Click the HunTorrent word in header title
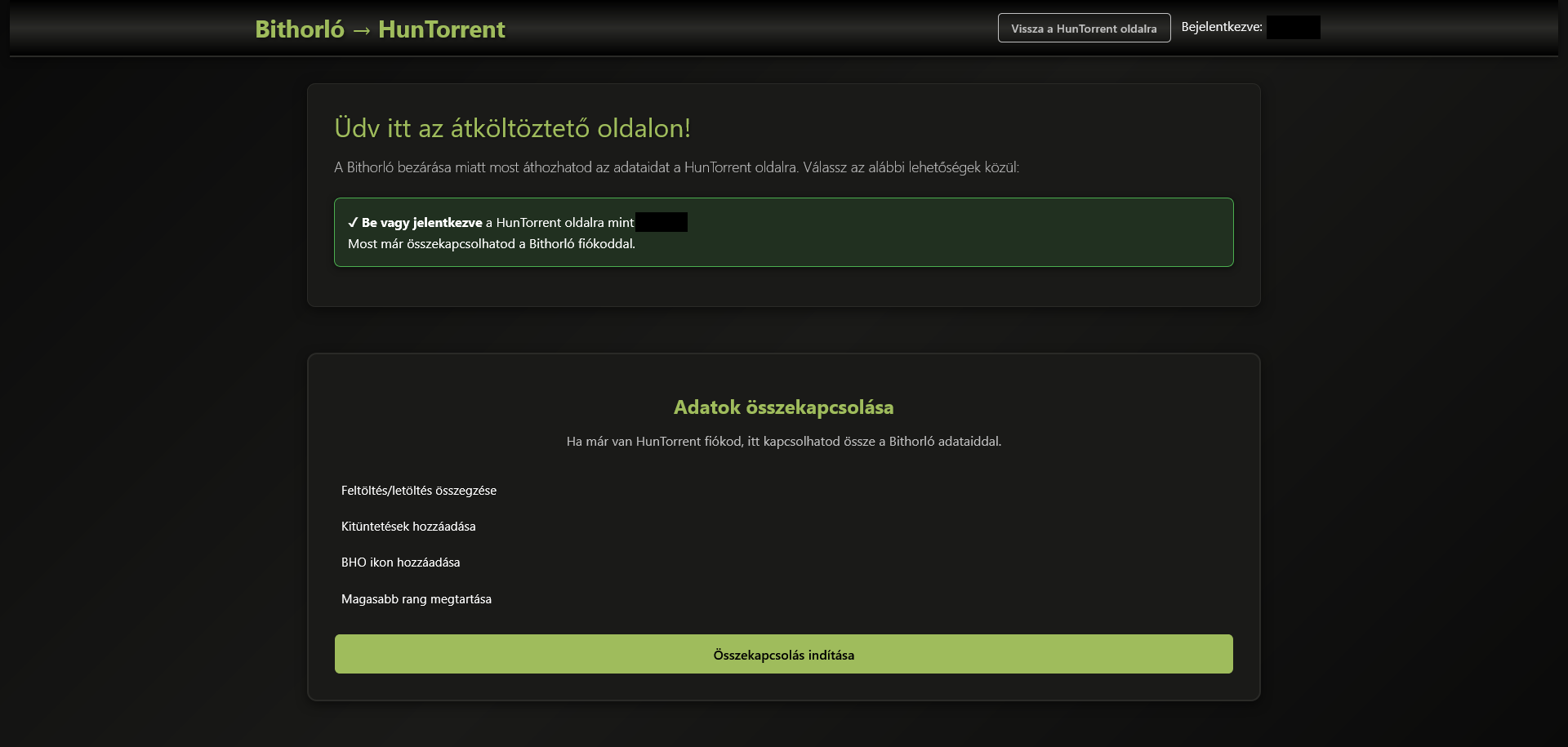The width and height of the screenshot is (1568, 747). (x=441, y=29)
